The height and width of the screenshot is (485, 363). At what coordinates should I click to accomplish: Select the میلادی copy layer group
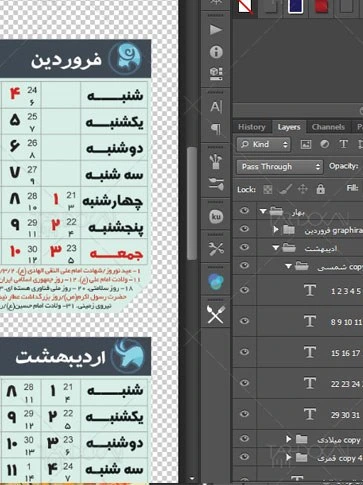pyautogui.click(x=339, y=440)
